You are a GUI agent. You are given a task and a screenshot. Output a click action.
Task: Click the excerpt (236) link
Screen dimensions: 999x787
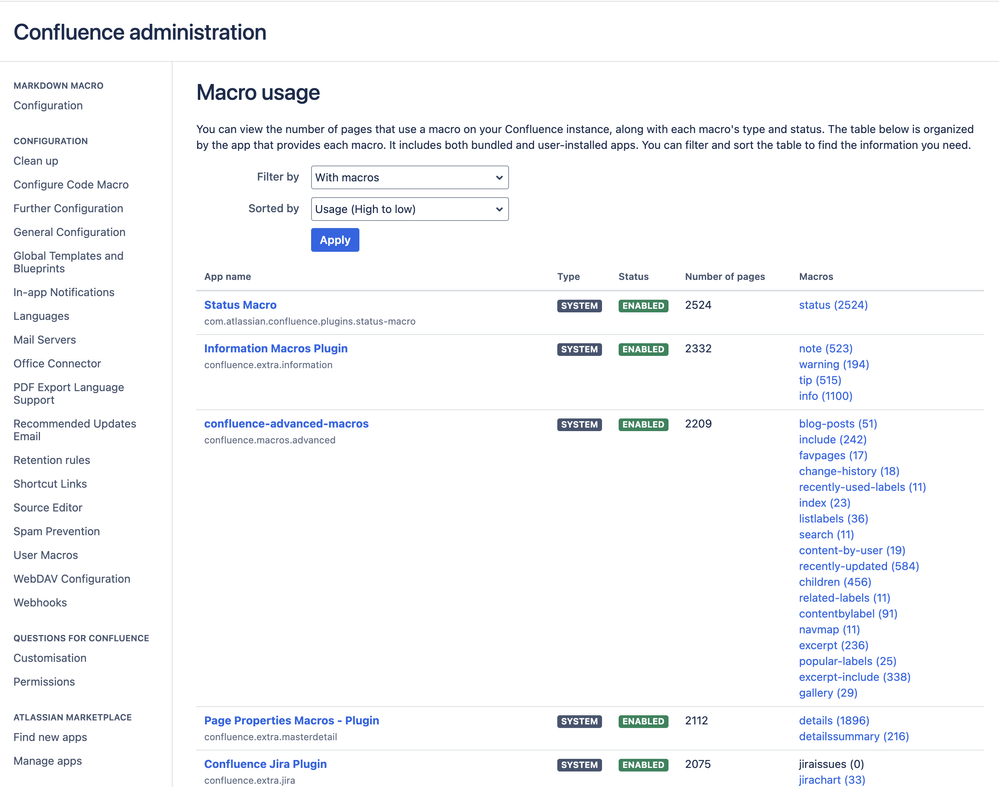[833, 646]
